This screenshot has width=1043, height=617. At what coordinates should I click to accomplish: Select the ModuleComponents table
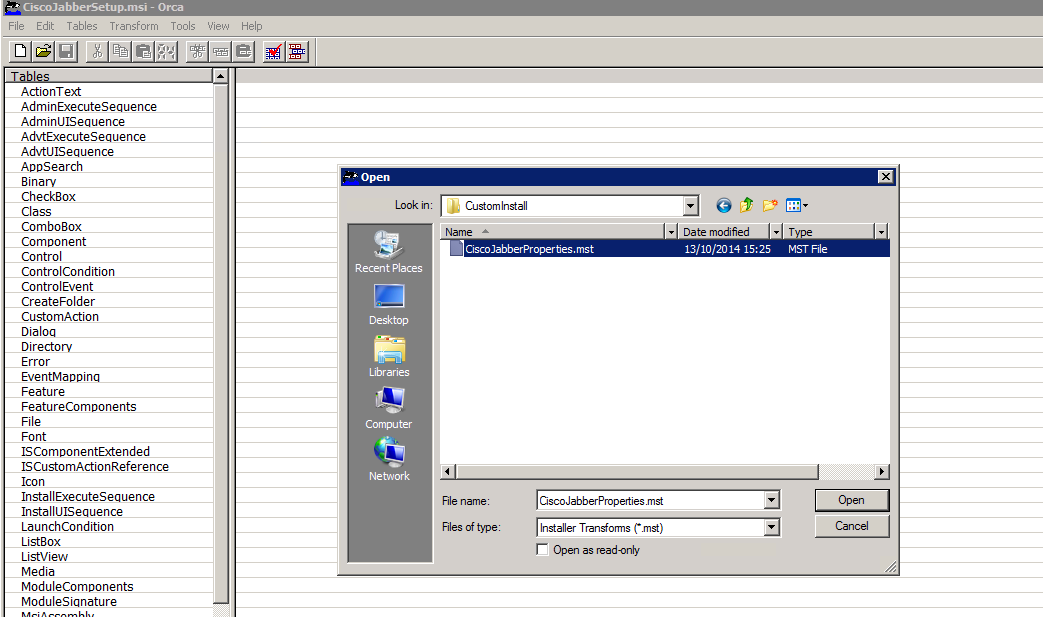(77, 586)
